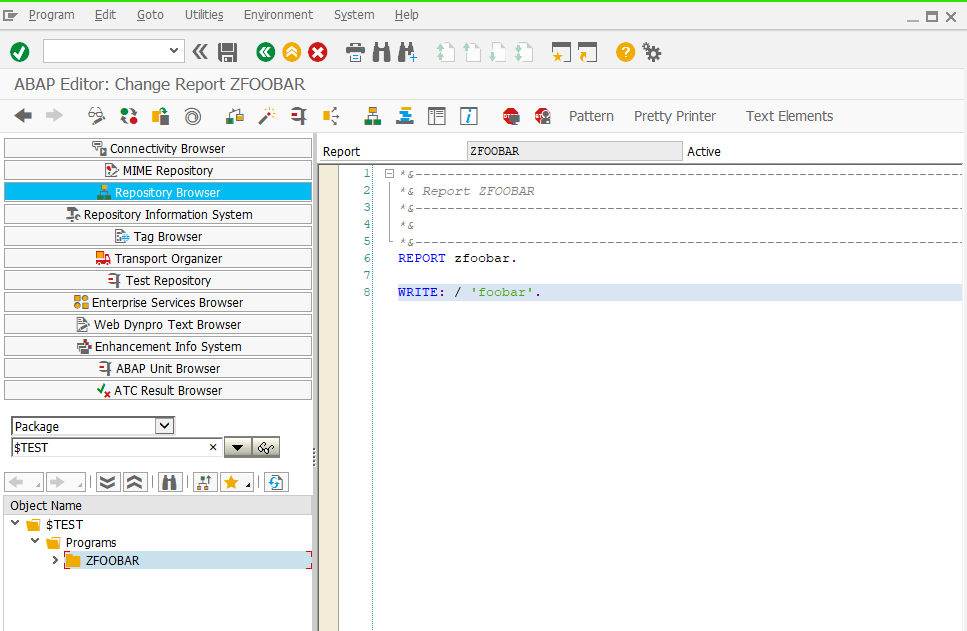Open the Package object type dropdown

[164, 426]
